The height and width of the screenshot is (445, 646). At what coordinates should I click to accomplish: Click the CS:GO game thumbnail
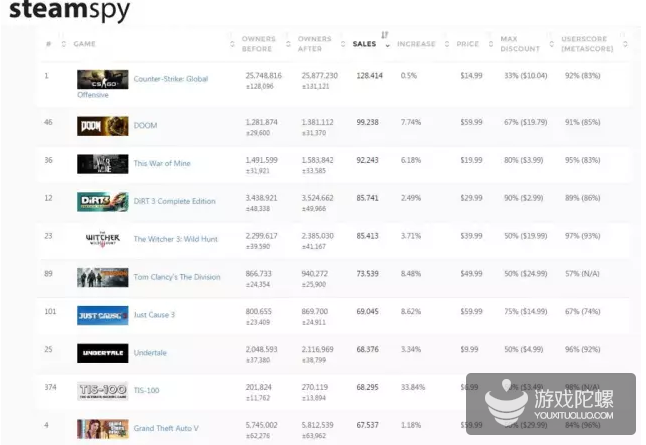tap(103, 80)
